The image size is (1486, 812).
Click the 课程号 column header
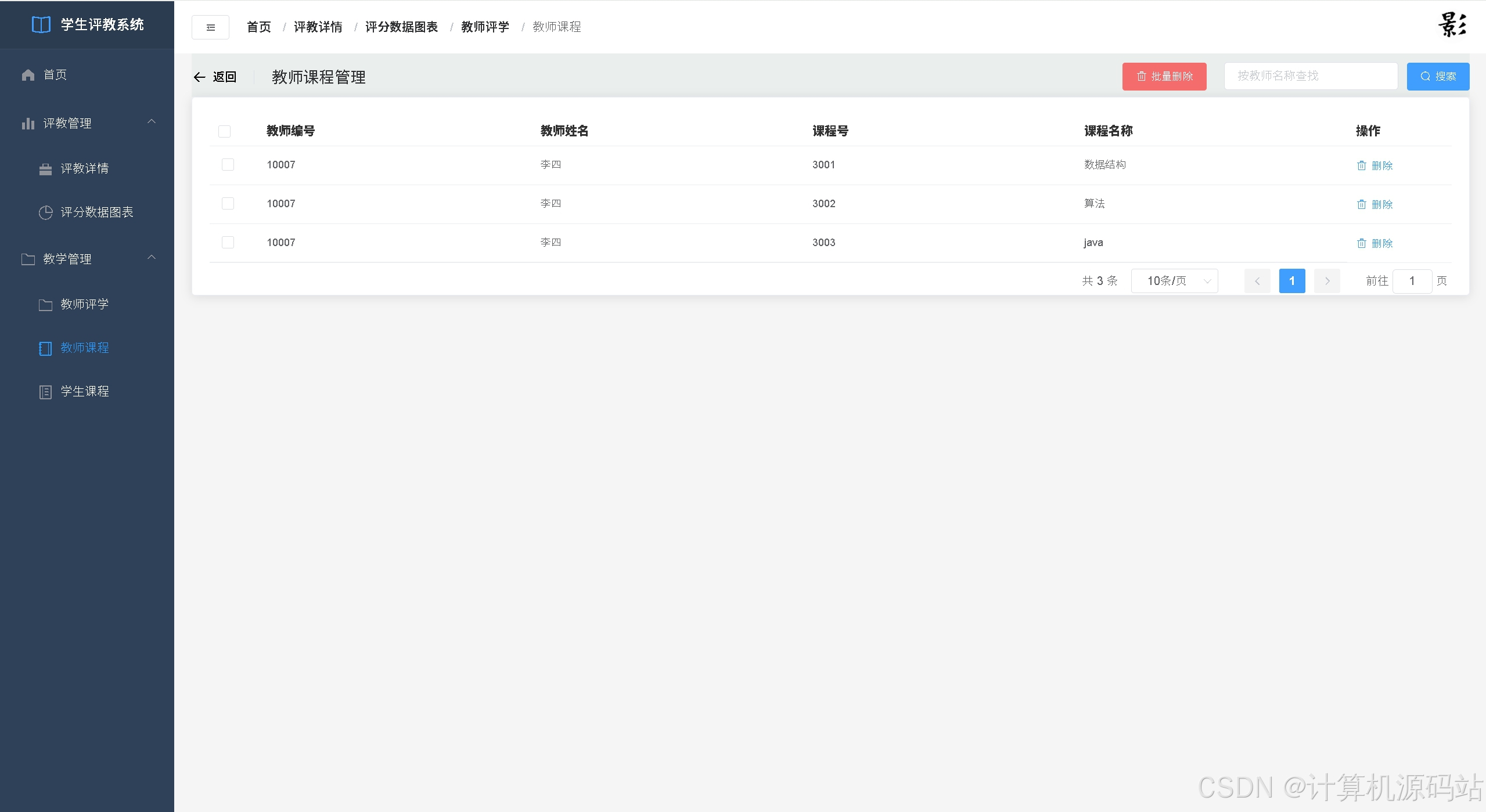(830, 131)
